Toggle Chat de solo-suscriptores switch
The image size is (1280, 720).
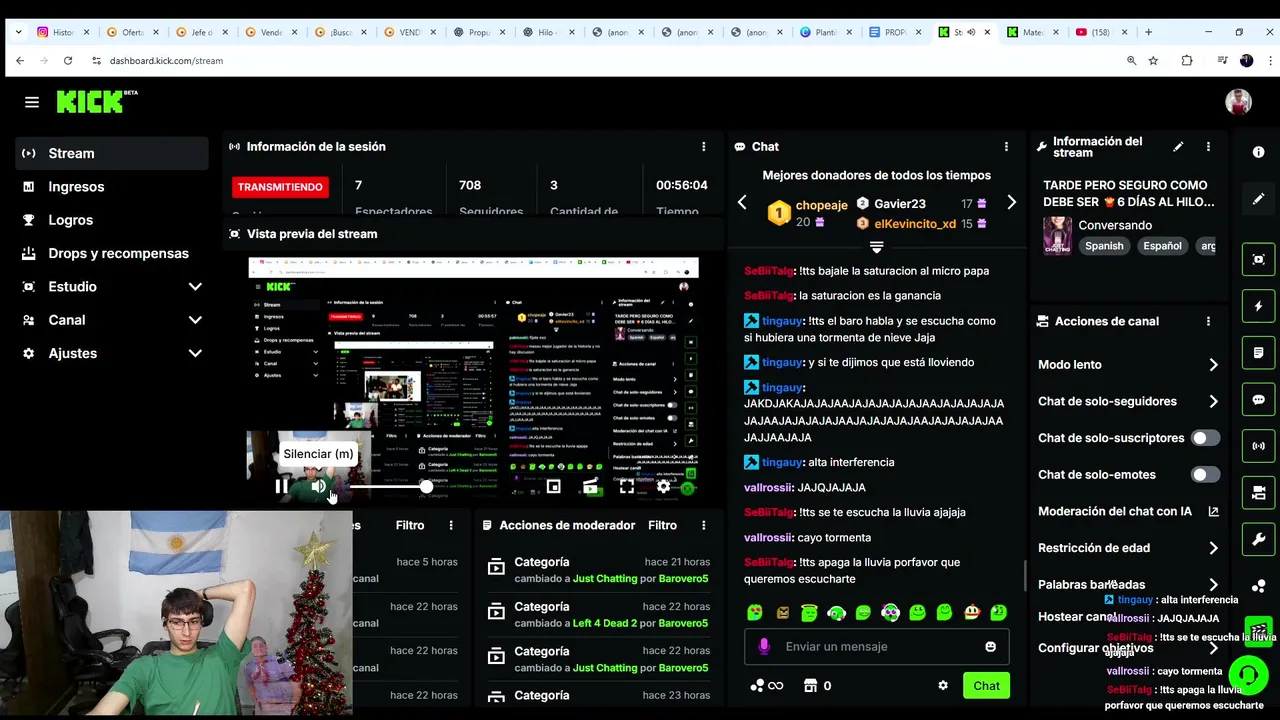(x=1204, y=438)
